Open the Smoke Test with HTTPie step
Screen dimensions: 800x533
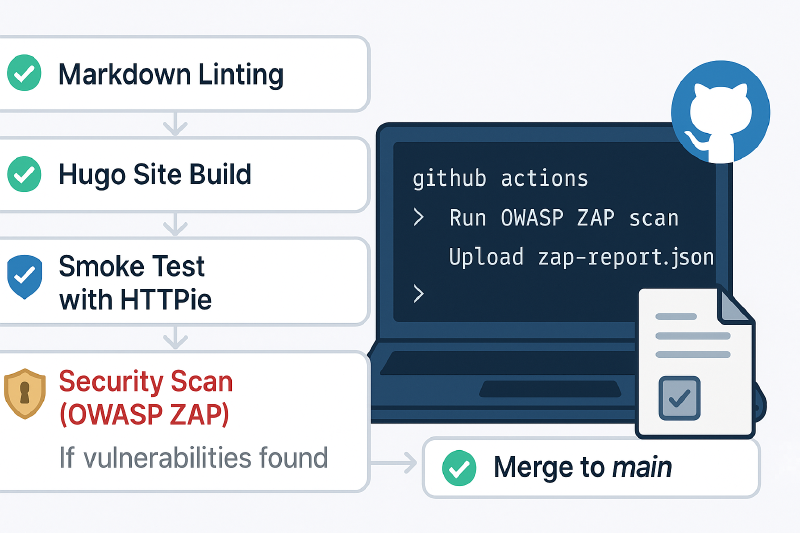click(184, 281)
